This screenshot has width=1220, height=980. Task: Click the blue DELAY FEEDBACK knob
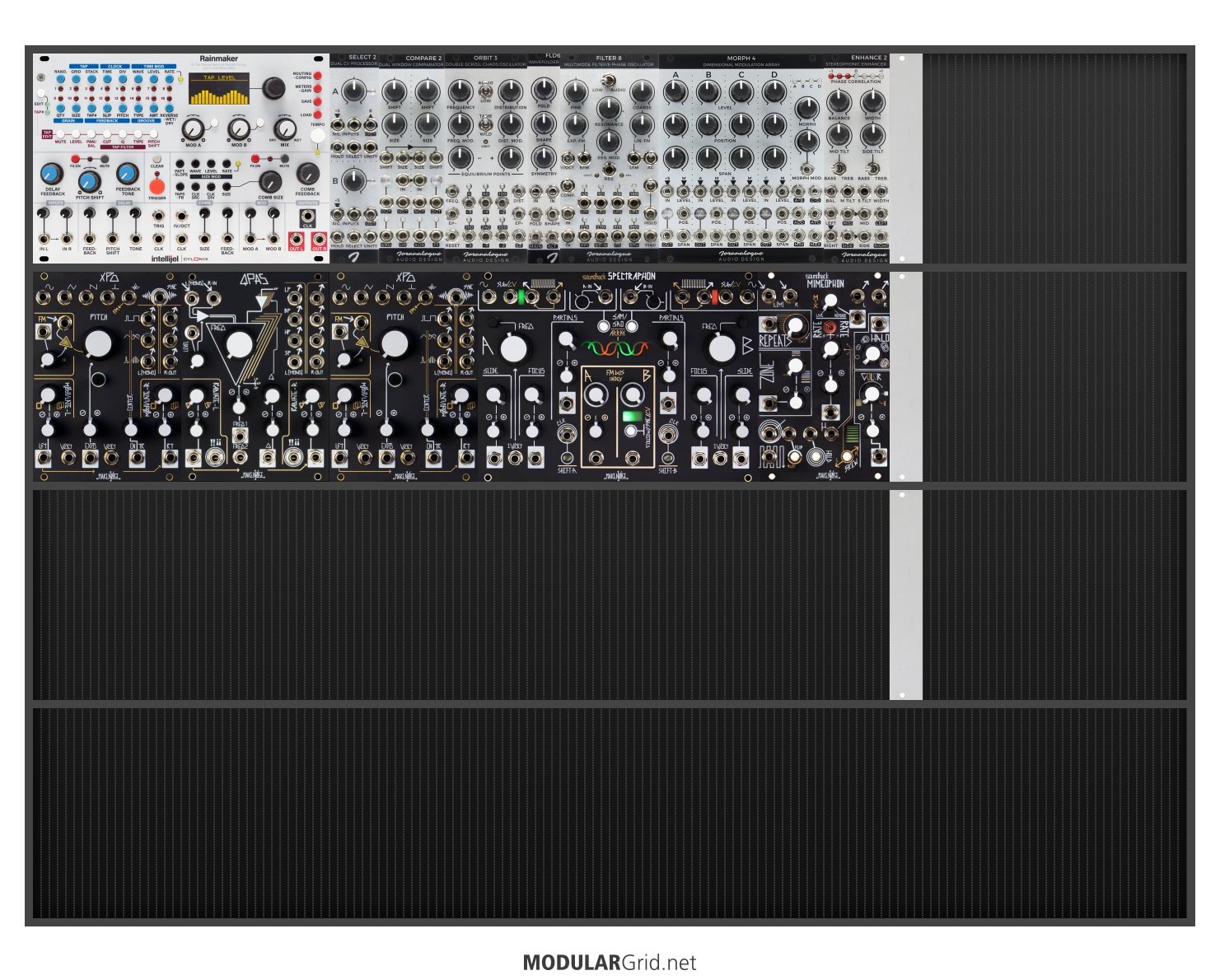52,174
